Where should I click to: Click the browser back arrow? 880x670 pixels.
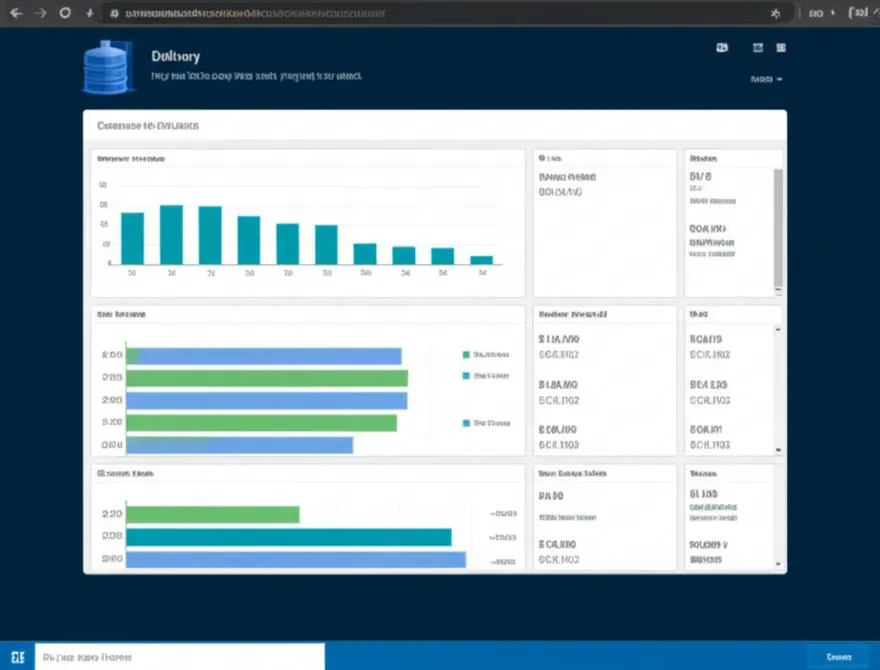pyautogui.click(x=16, y=13)
